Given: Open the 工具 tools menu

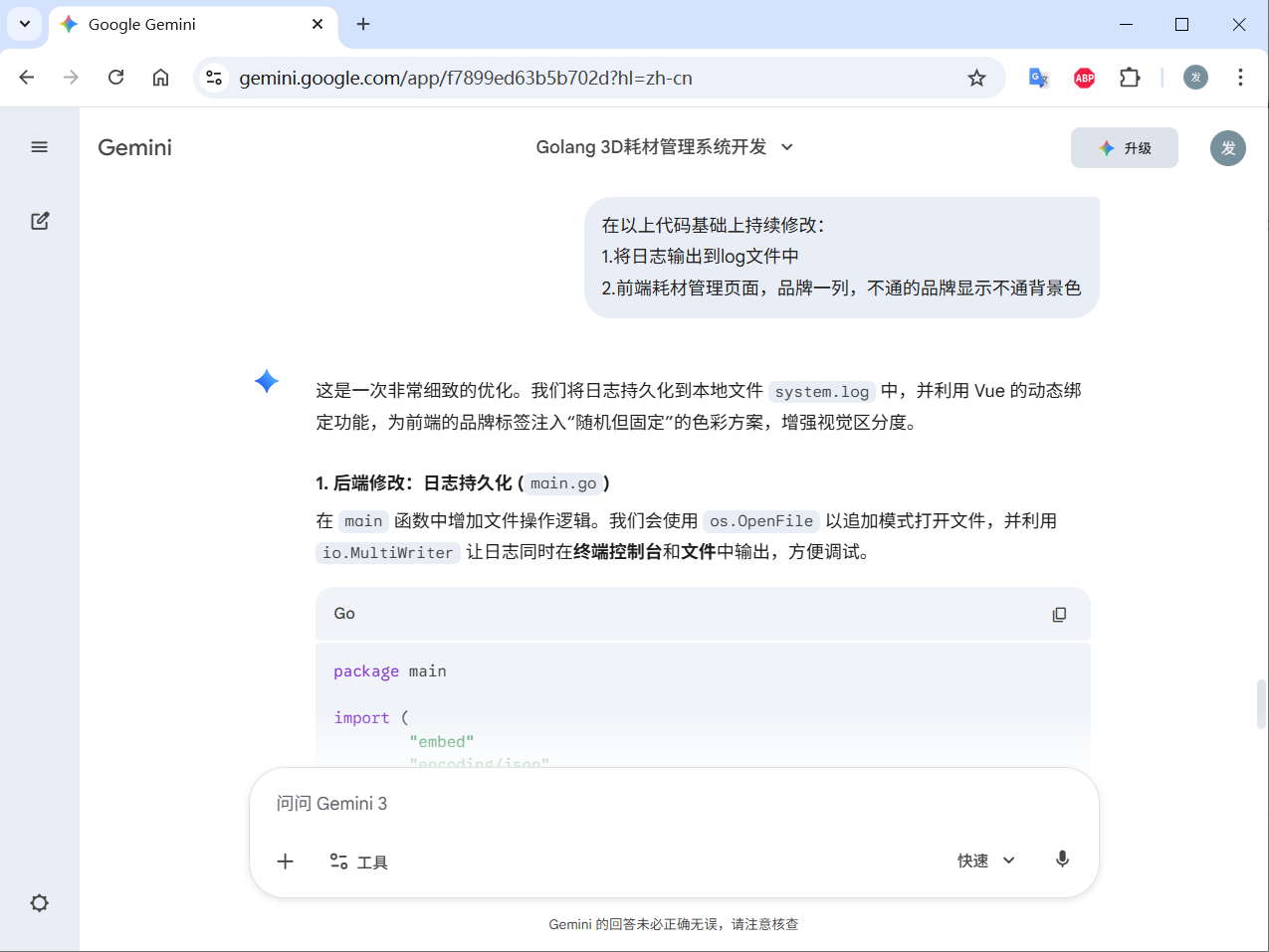Looking at the screenshot, I should click(x=359, y=861).
